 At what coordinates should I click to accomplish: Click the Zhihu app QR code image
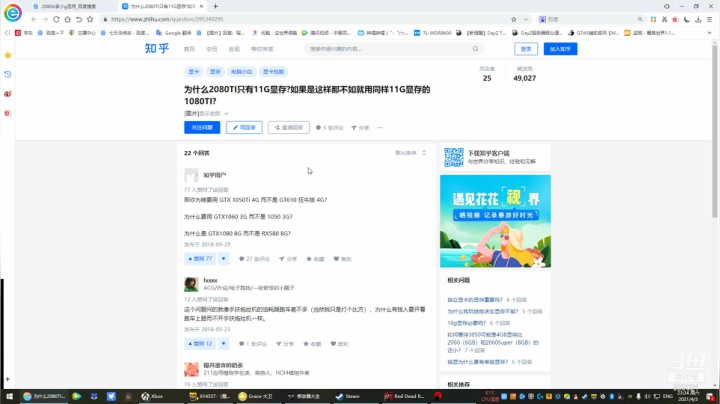point(454,157)
